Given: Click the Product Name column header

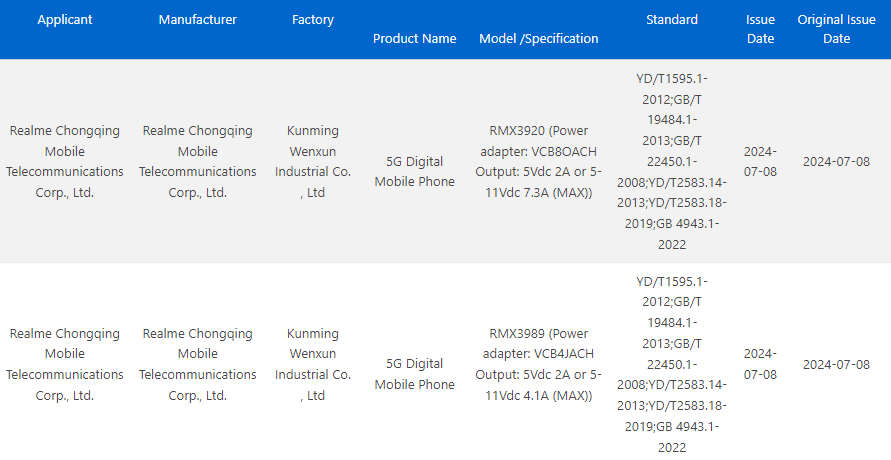Looking at the screenshot, I should pos(414,39).
